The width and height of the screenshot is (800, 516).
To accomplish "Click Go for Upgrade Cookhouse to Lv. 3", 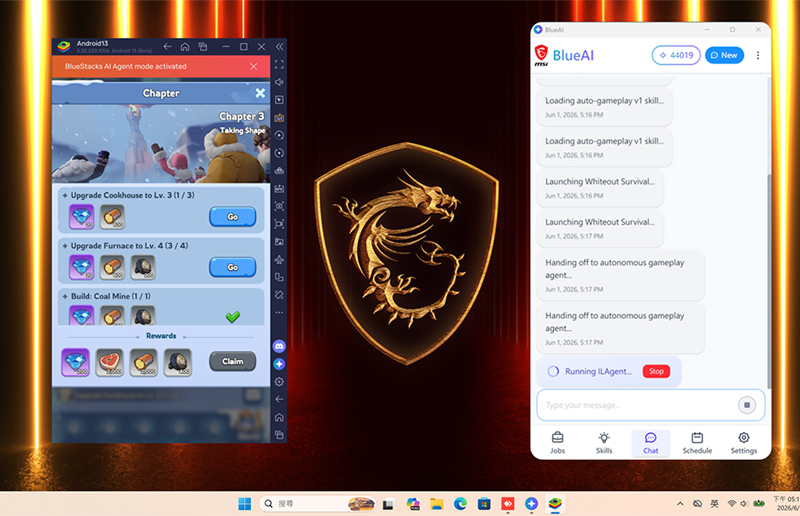I will point(233,217).
